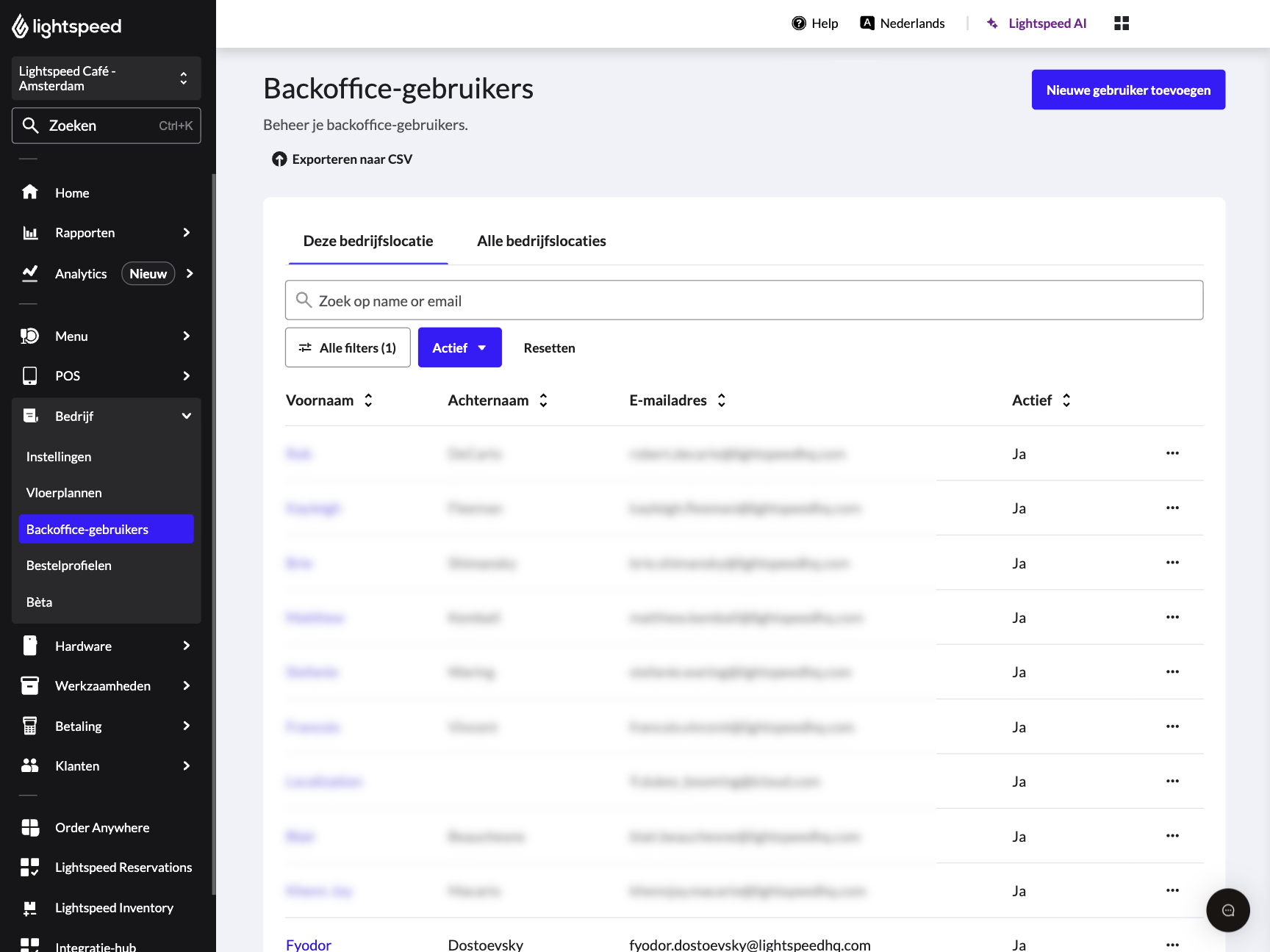Expand the Klanten section chevron
This screenshot has height=952, width=1270.
pyautogui.click(x=187, y=765)
